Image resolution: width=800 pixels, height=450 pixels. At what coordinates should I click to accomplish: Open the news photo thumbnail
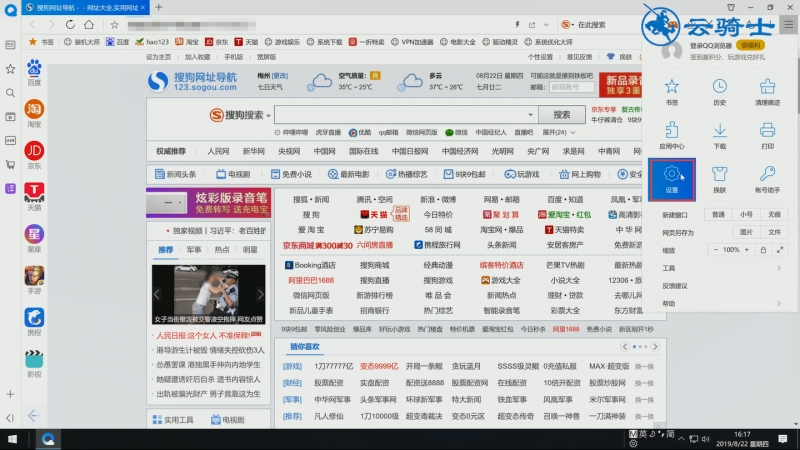point(208,294)
